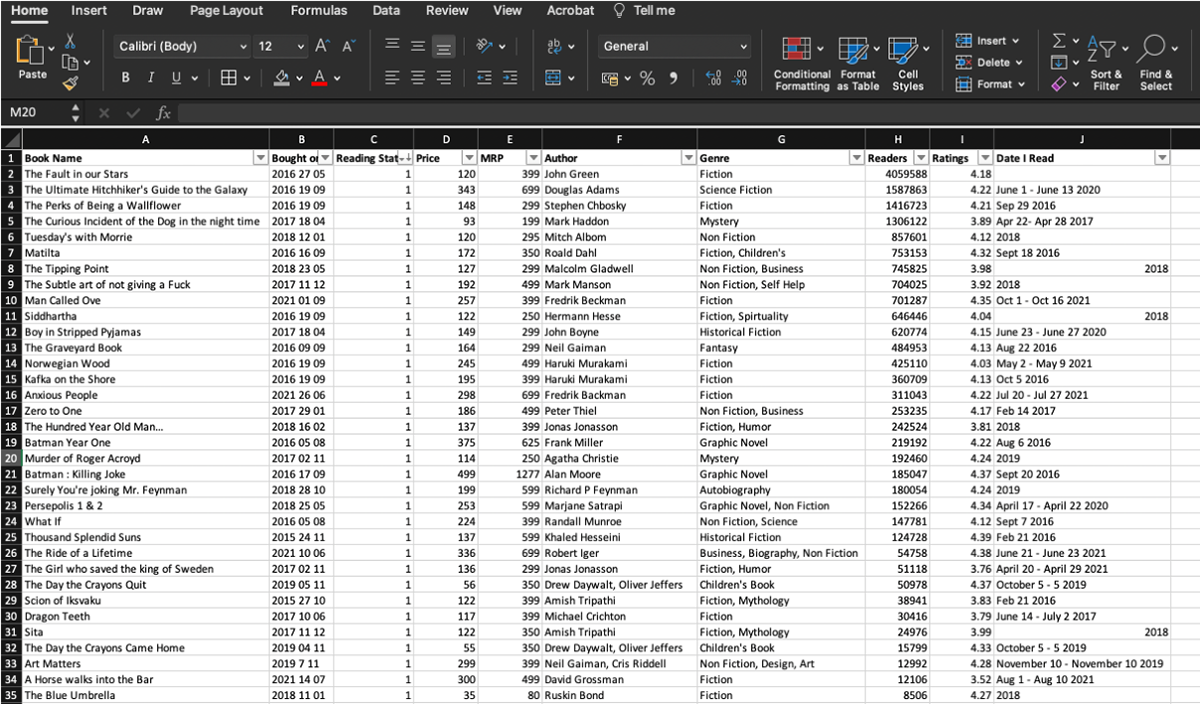
Task: Align text right
Action: tap(444, 78)
